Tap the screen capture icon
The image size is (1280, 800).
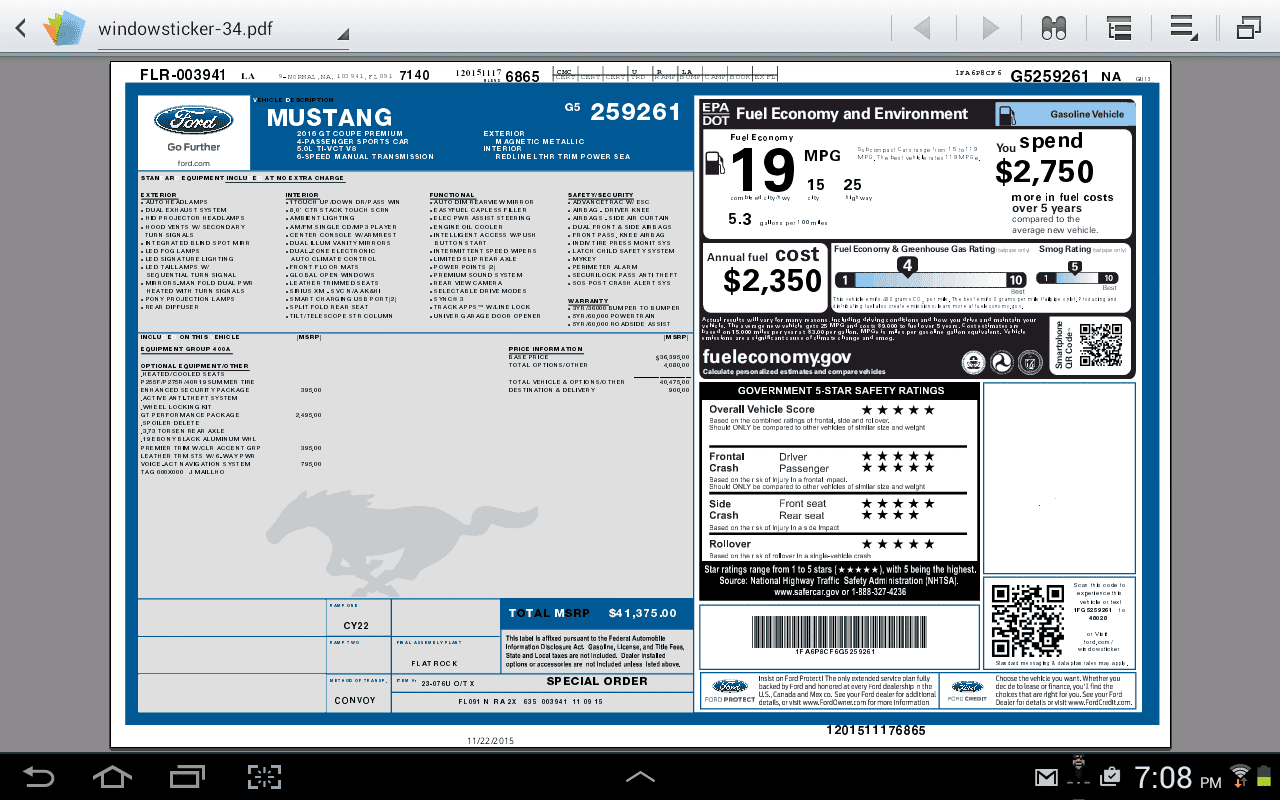(265, 775)
